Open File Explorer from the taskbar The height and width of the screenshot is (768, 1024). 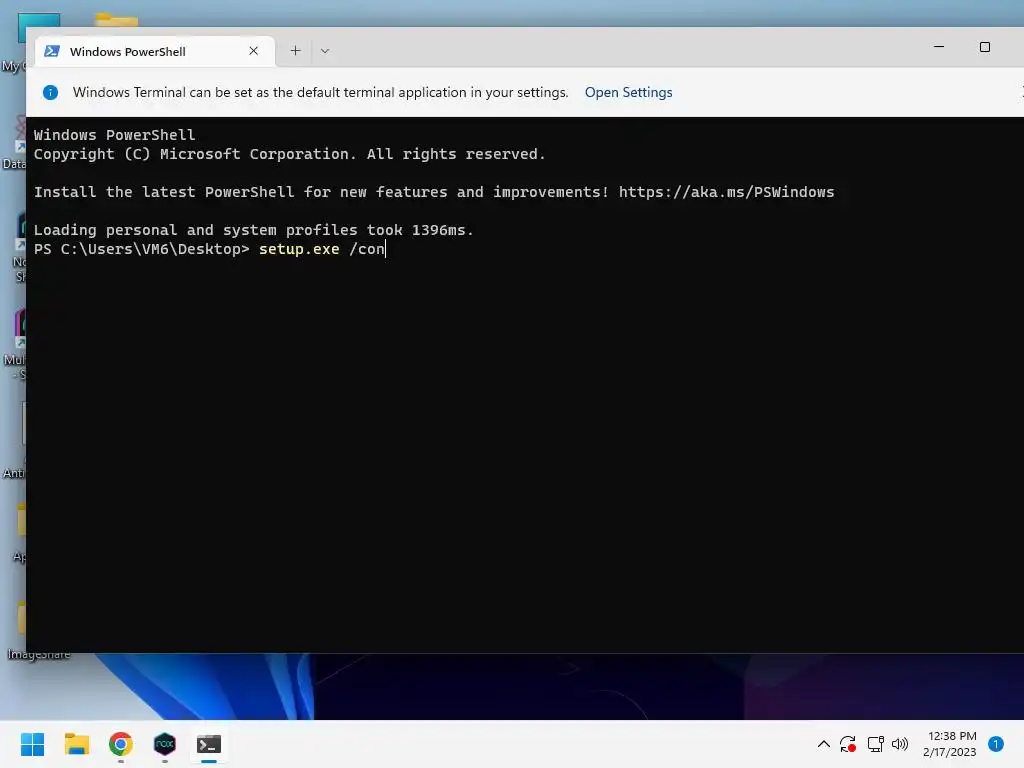(x=76, y=744)
